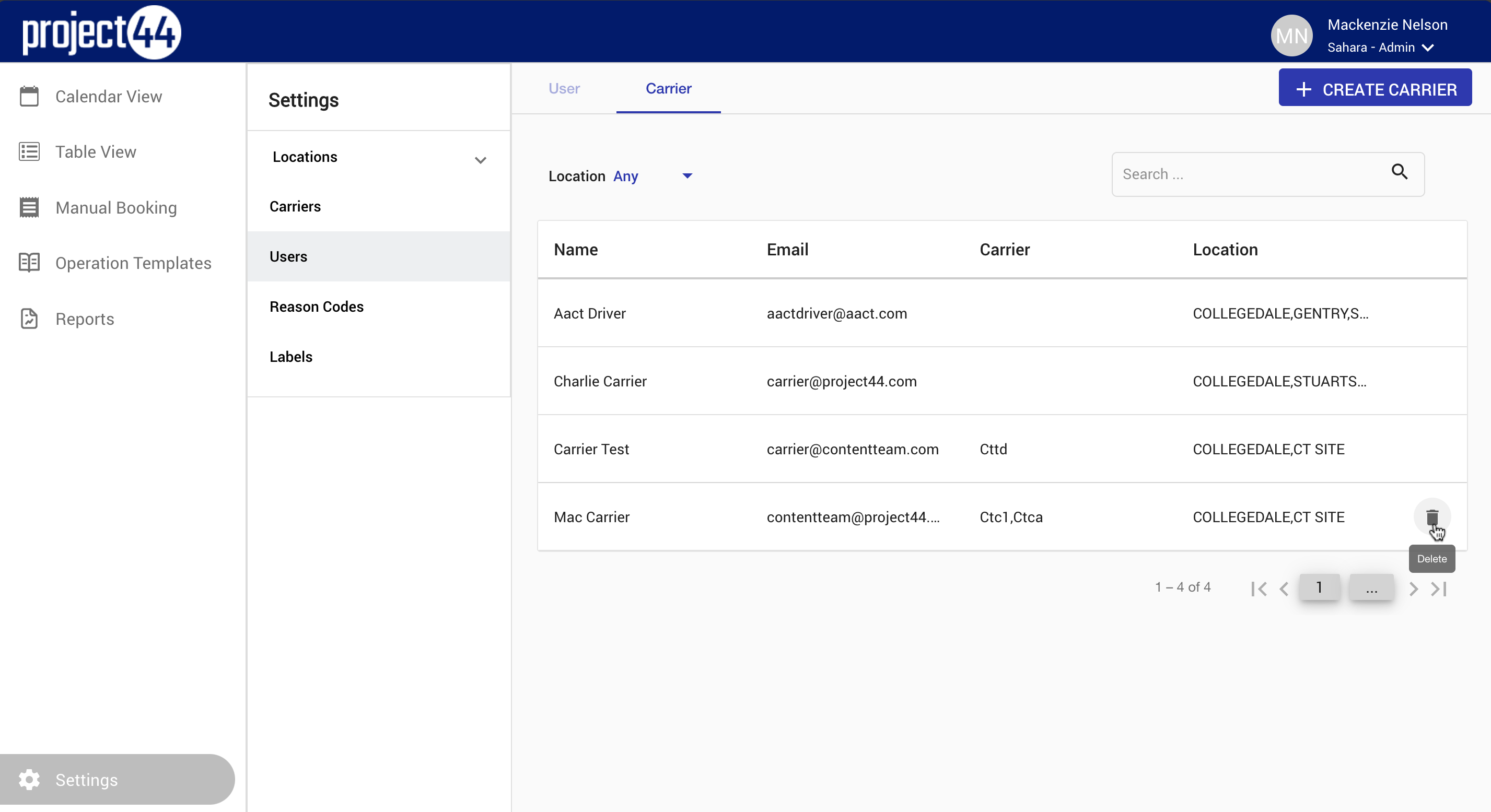
Task: Click the Cttd carrier cell
Action: (x=993, y=449)
